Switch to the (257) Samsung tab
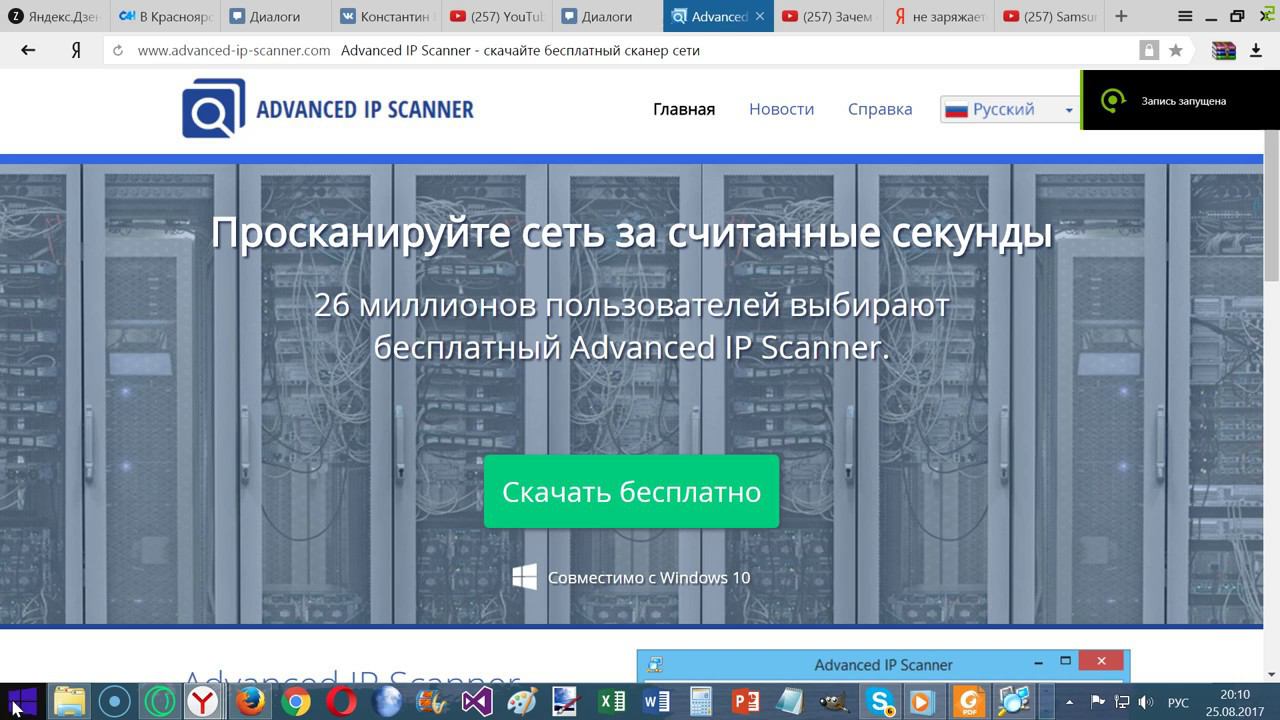Screen dimensions: 1280x720 point(1050,16)
